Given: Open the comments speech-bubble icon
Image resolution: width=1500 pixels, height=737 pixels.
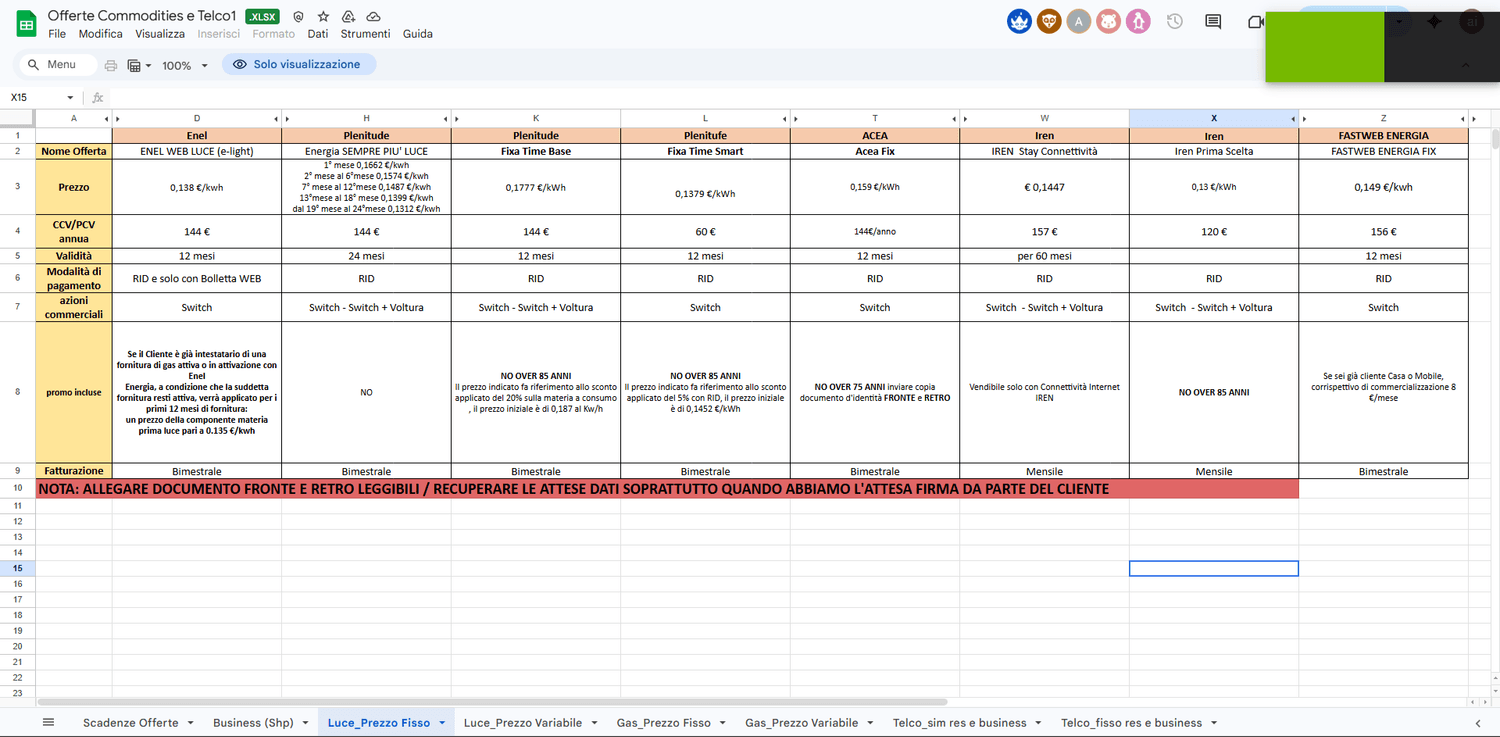Looking at the screenshot, I should point(1214,21).
